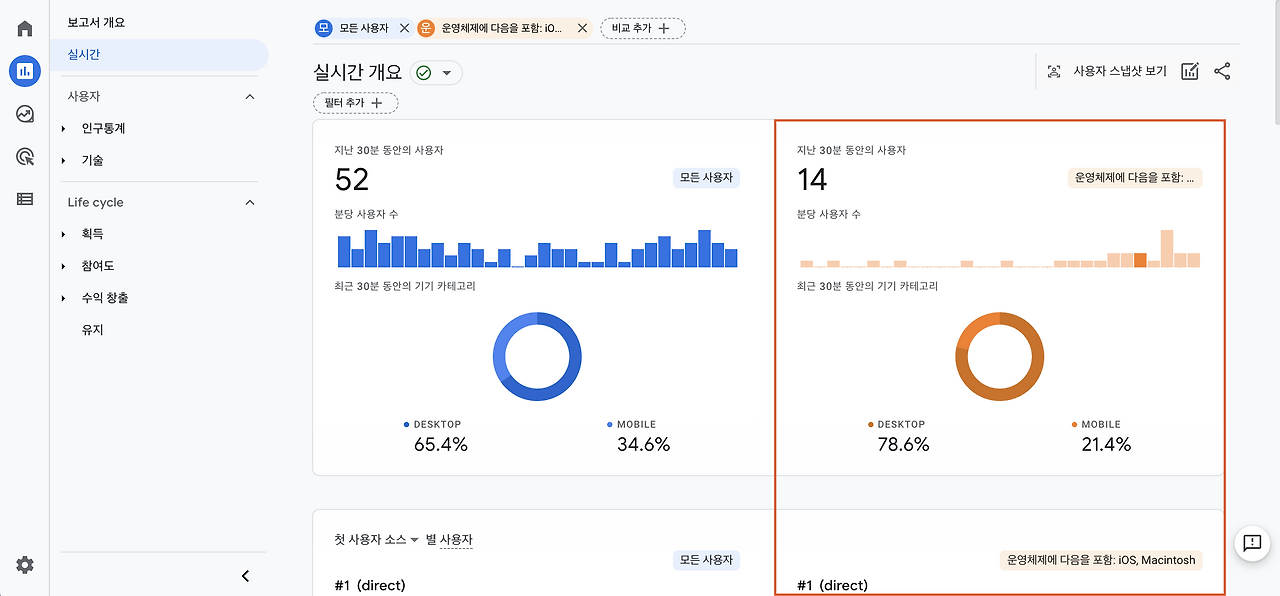Click the orange DESKTOP legend dot
This screenshot has width=1280, height=596.
tap(871, 425)
